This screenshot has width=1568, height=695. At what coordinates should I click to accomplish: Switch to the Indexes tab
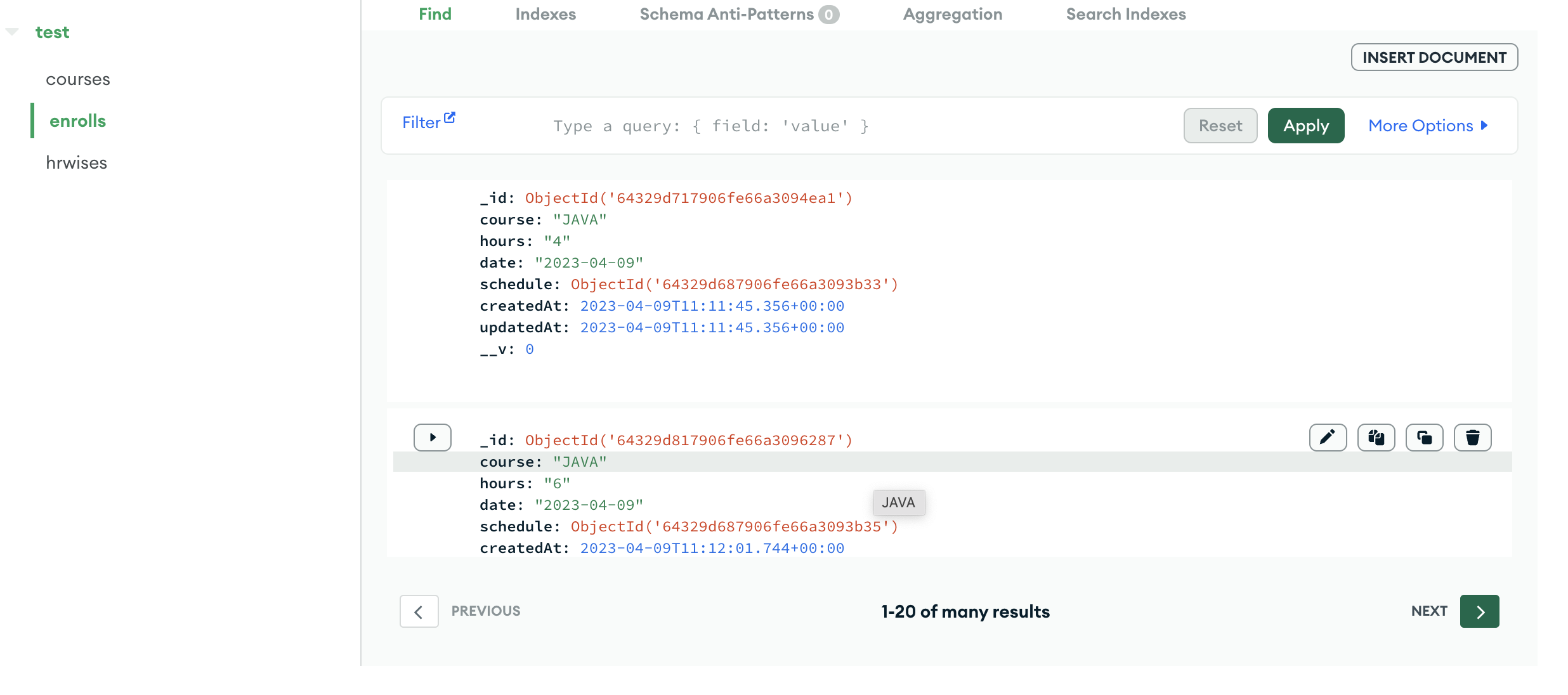[x=545, y=14]
